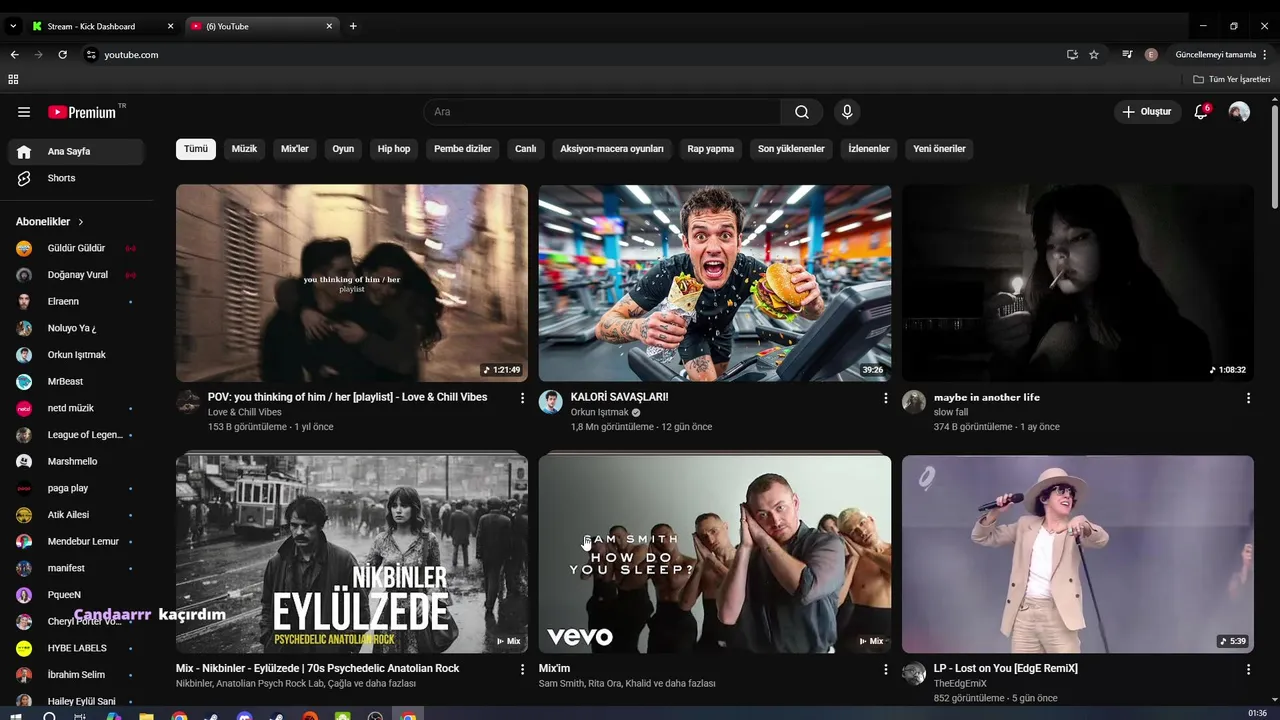Open Love & Chill Vibes channel avatar

click(188, 402)
